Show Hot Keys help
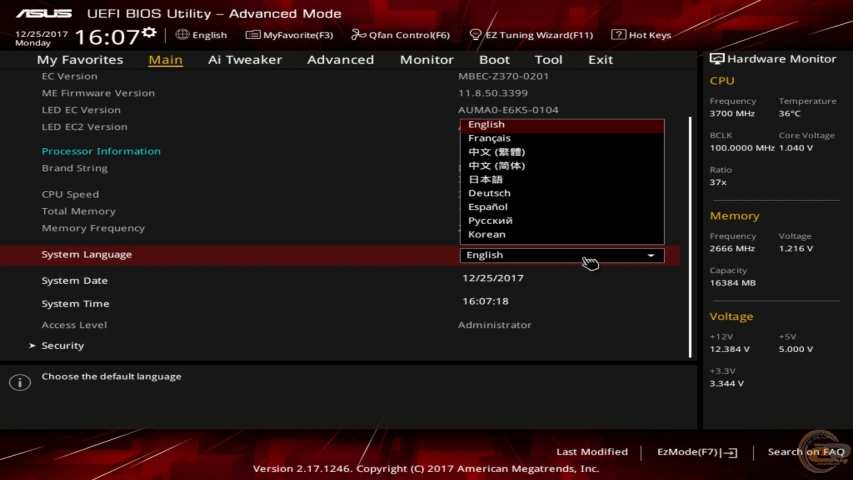This screenshot has height=480, width=853. [641, 35]
